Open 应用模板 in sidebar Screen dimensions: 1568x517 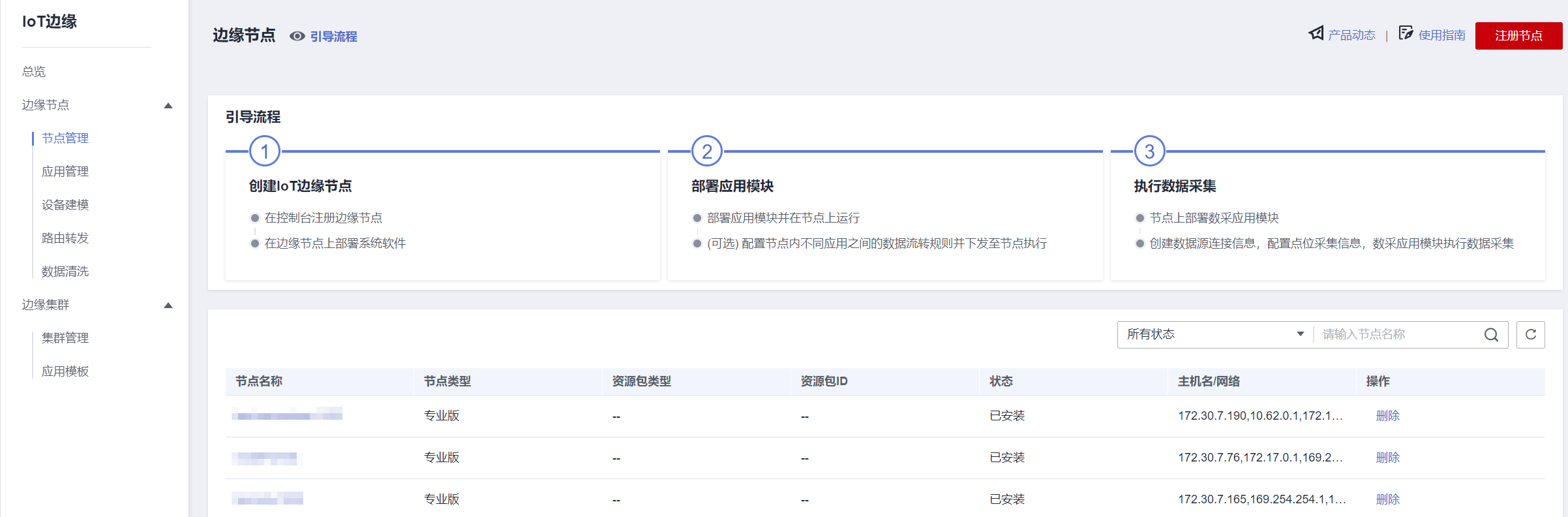pyautogui.click(x=65, y=371)
